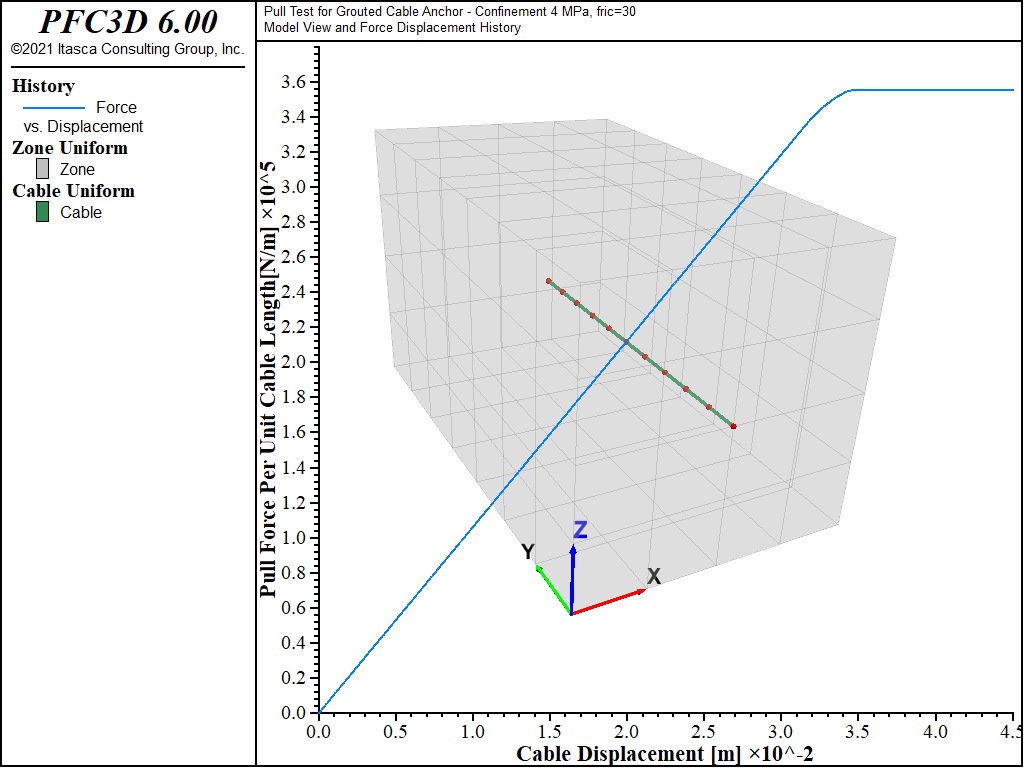Image resolution: width=1024 pixels, height=768 pixels.
Task: Click the flat plateau of the blue force curve
Action: click(933, 90)
